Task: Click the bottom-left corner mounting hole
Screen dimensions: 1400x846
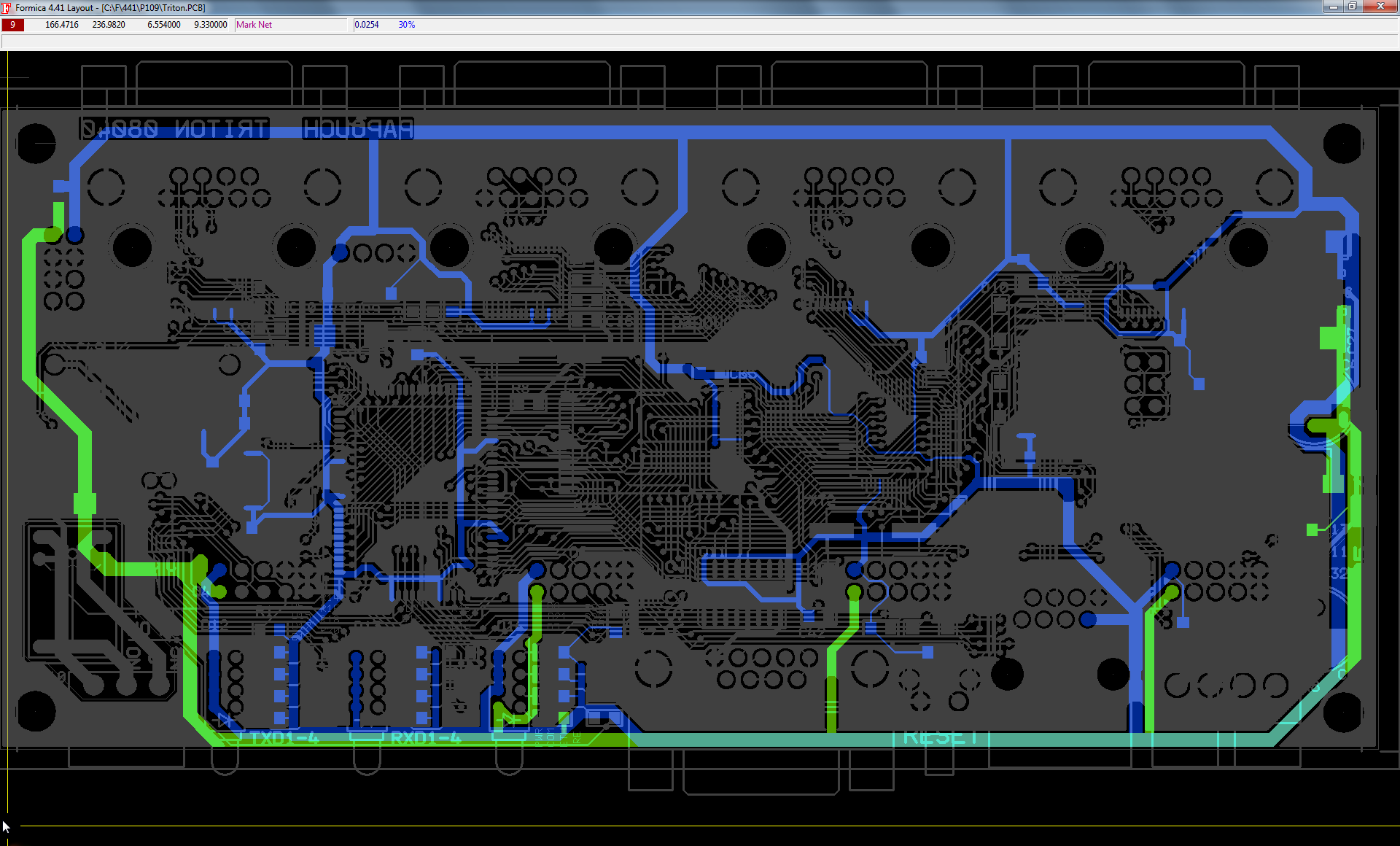Action: coord(36,711)
